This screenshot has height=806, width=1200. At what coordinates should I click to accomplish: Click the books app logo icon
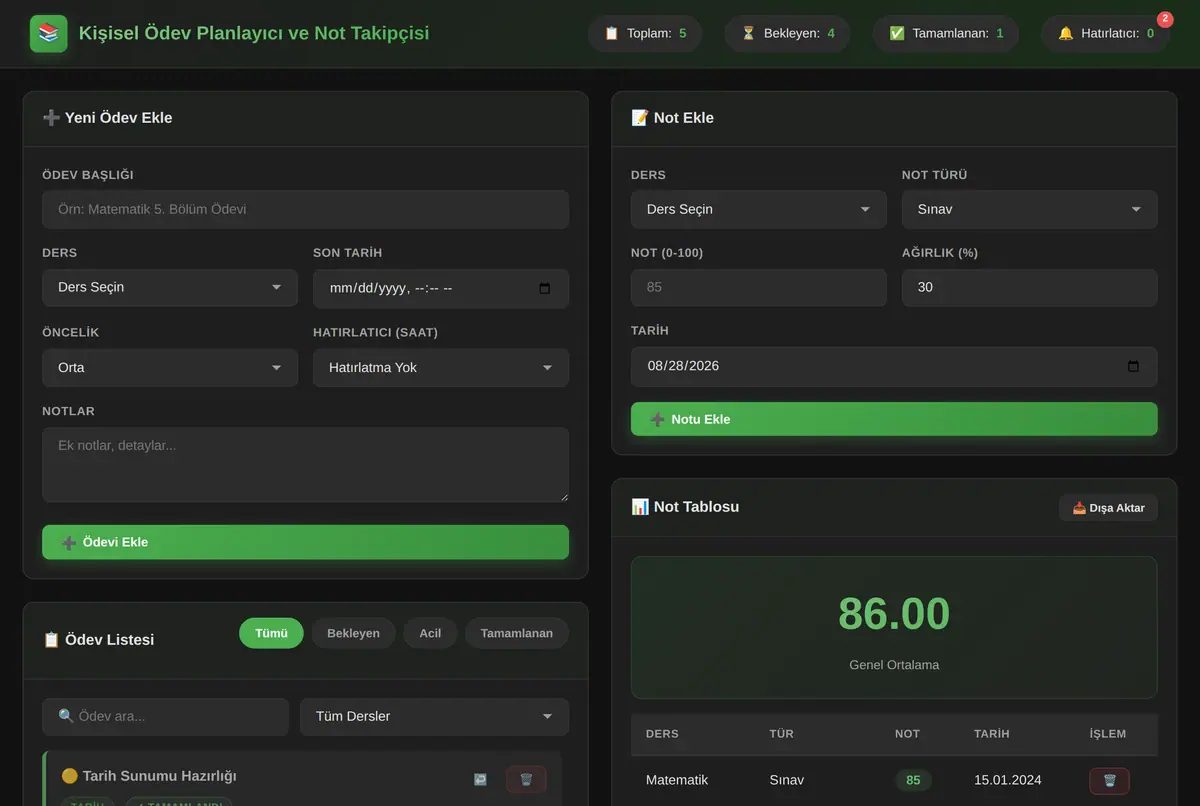tap(49, 34)
